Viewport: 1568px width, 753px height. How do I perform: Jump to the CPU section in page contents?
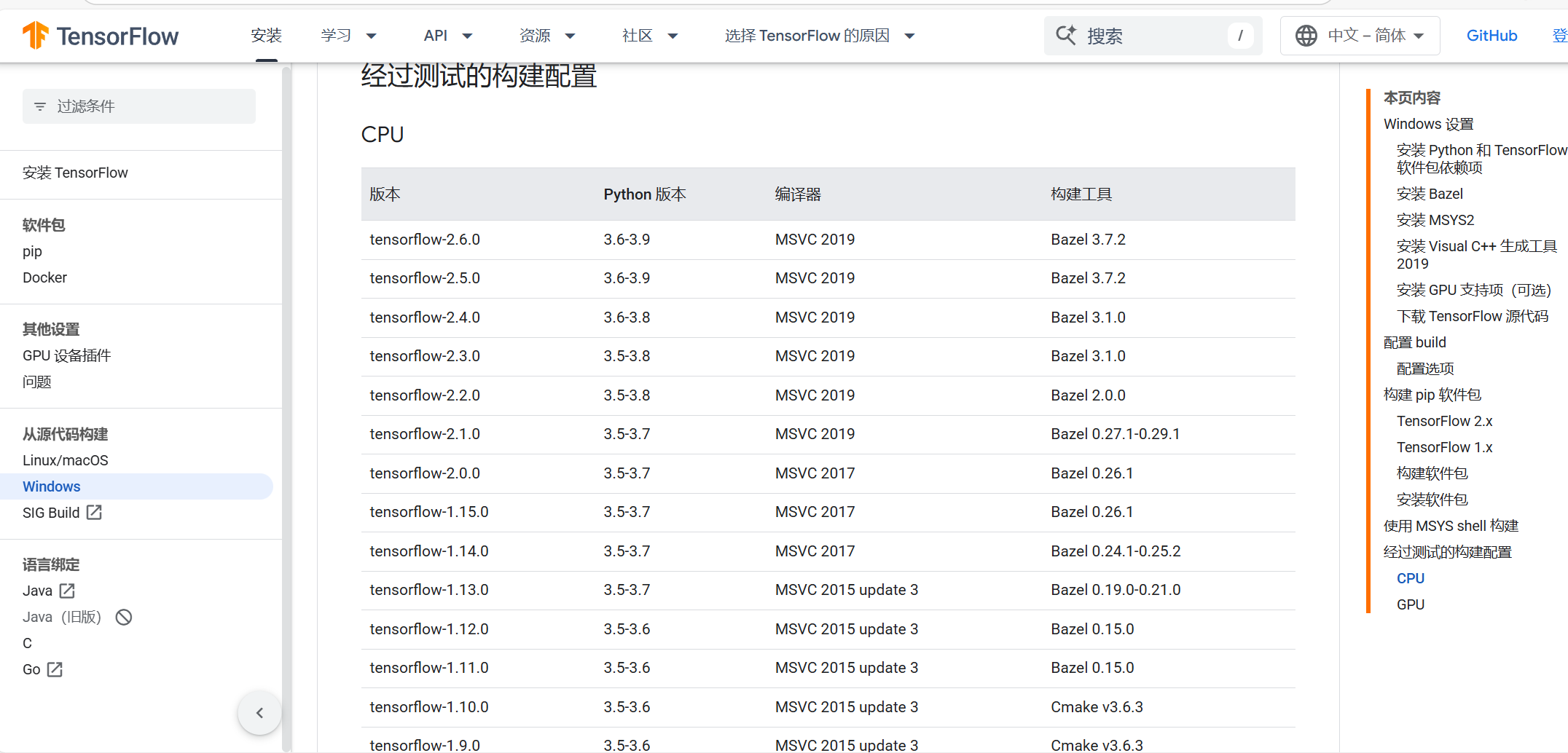tap(1410, 577)
